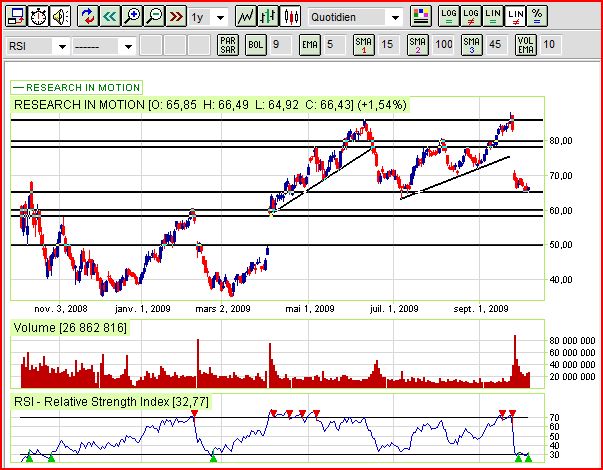This screenshot has height=470, width=603.
Task: Refresh the chart with the arrows icon
Action: coord(88,17)
